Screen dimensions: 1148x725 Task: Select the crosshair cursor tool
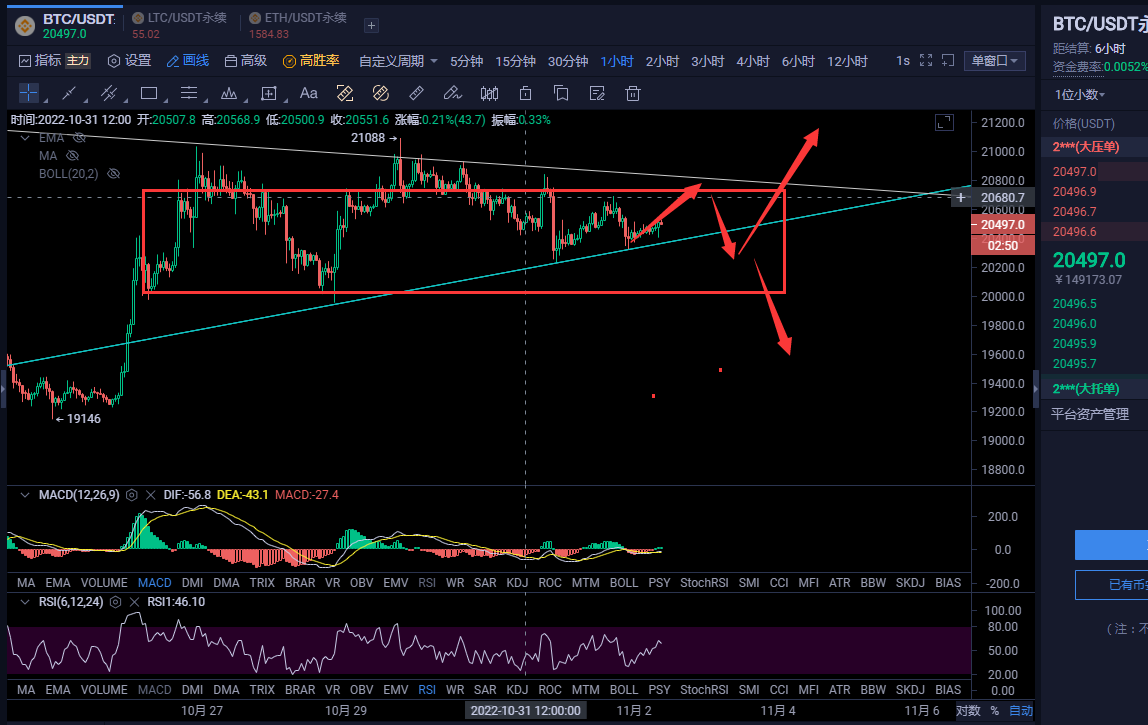(29, 93)
